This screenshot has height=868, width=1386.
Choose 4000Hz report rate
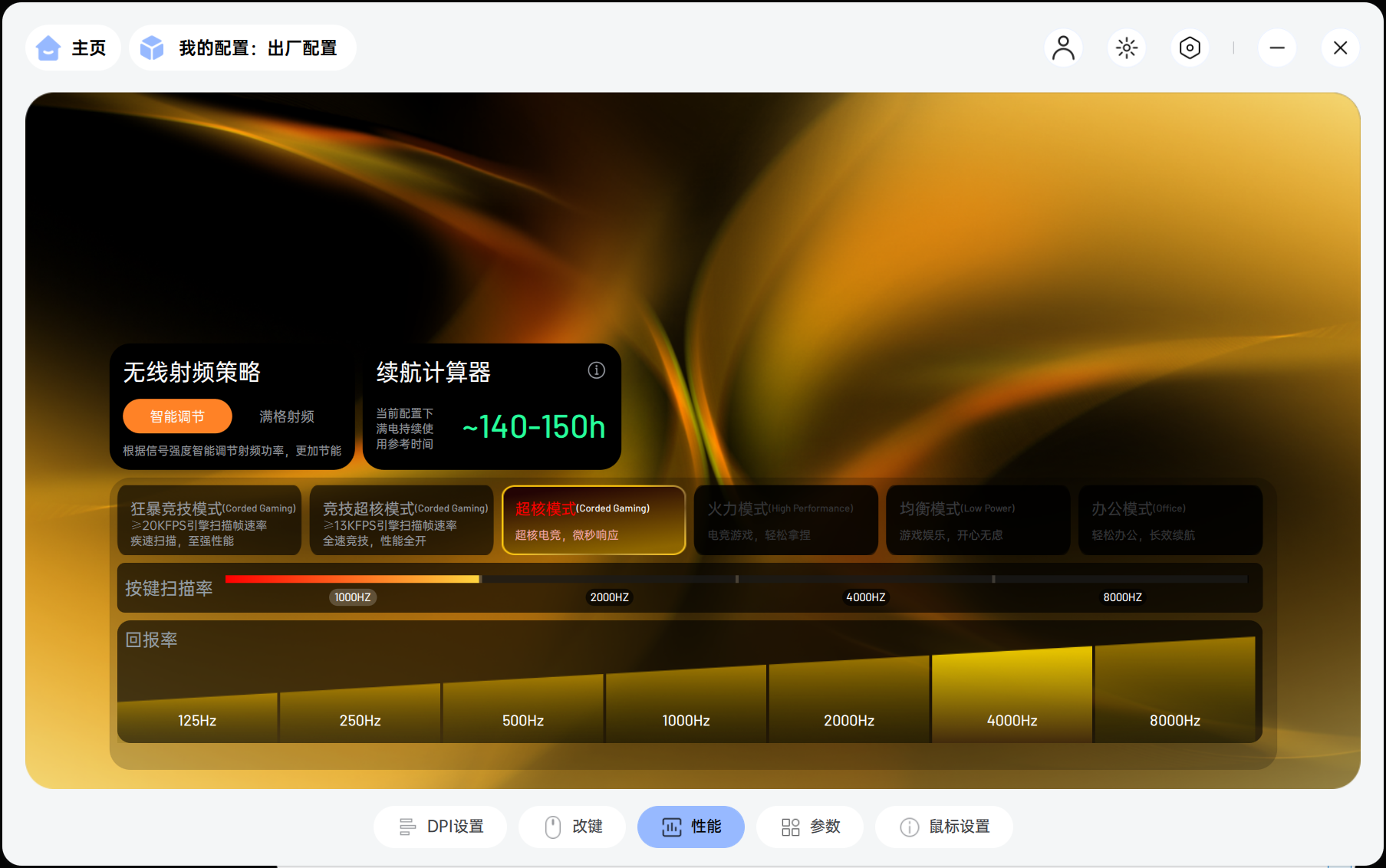point(1012,695)
